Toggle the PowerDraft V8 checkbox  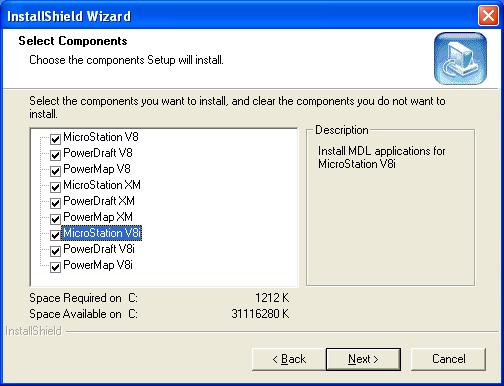pos(55,155)
